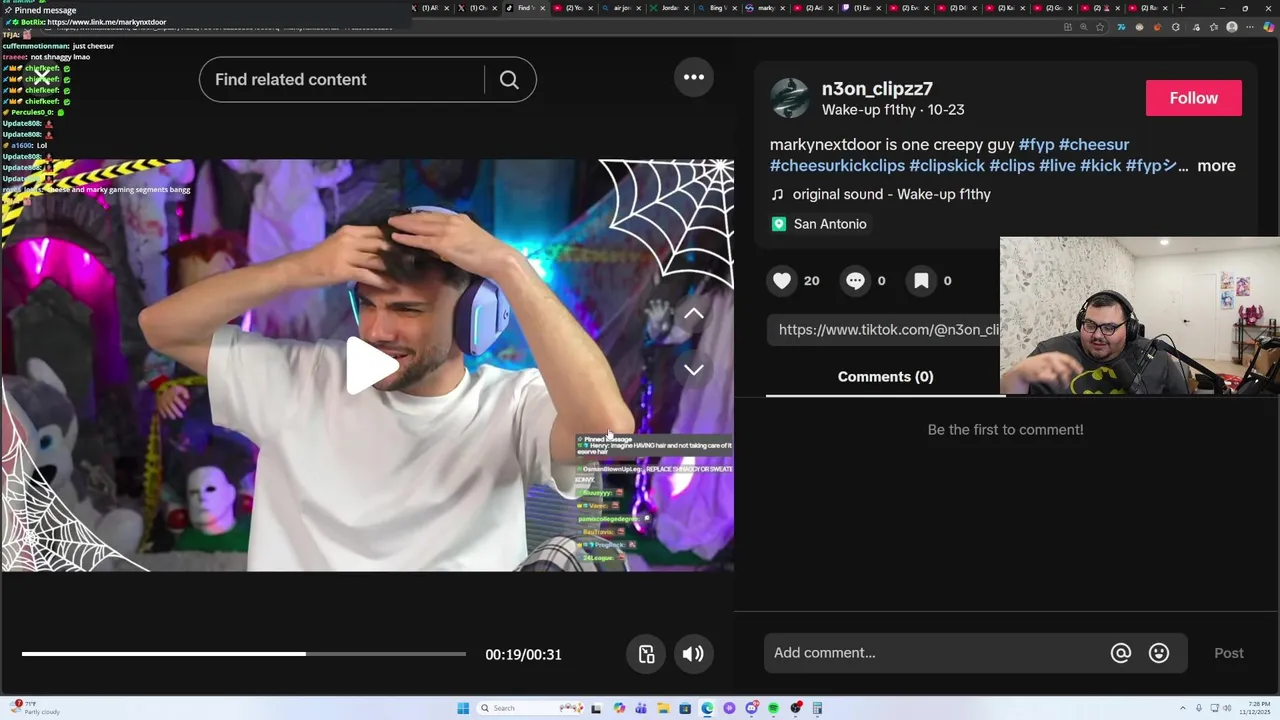Open Microsoft Edge from taskbar

(707, 708)
